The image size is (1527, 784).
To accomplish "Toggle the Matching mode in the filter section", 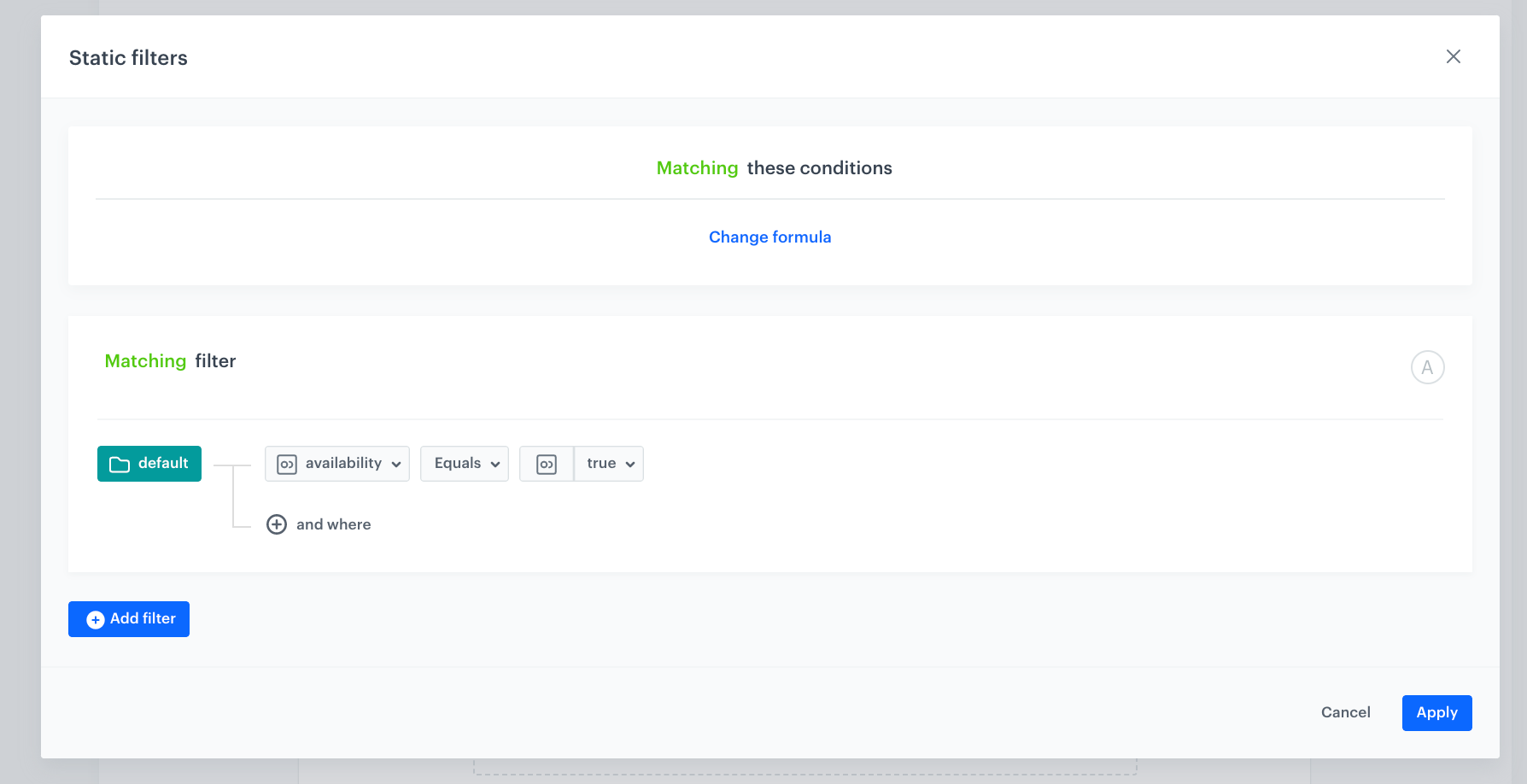I will [x=145, y=360].
